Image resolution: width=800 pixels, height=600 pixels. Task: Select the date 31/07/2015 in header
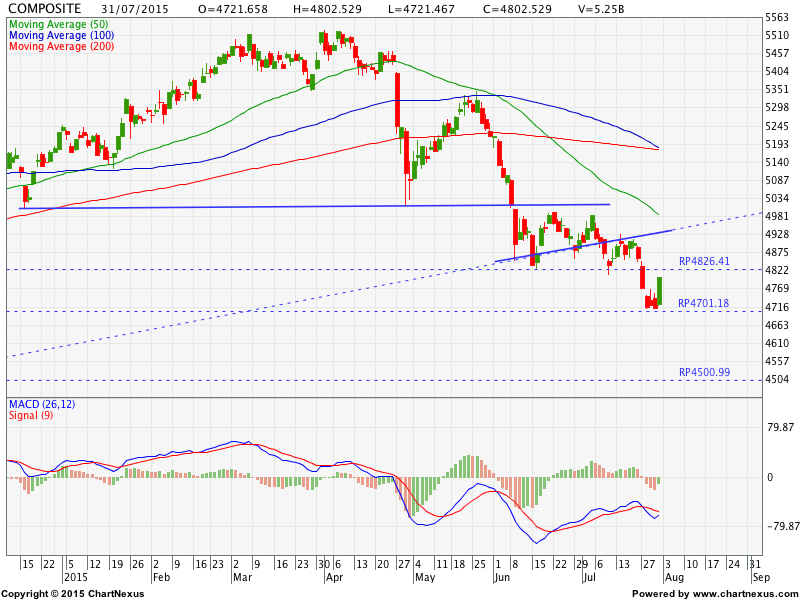tap(135, 9)
